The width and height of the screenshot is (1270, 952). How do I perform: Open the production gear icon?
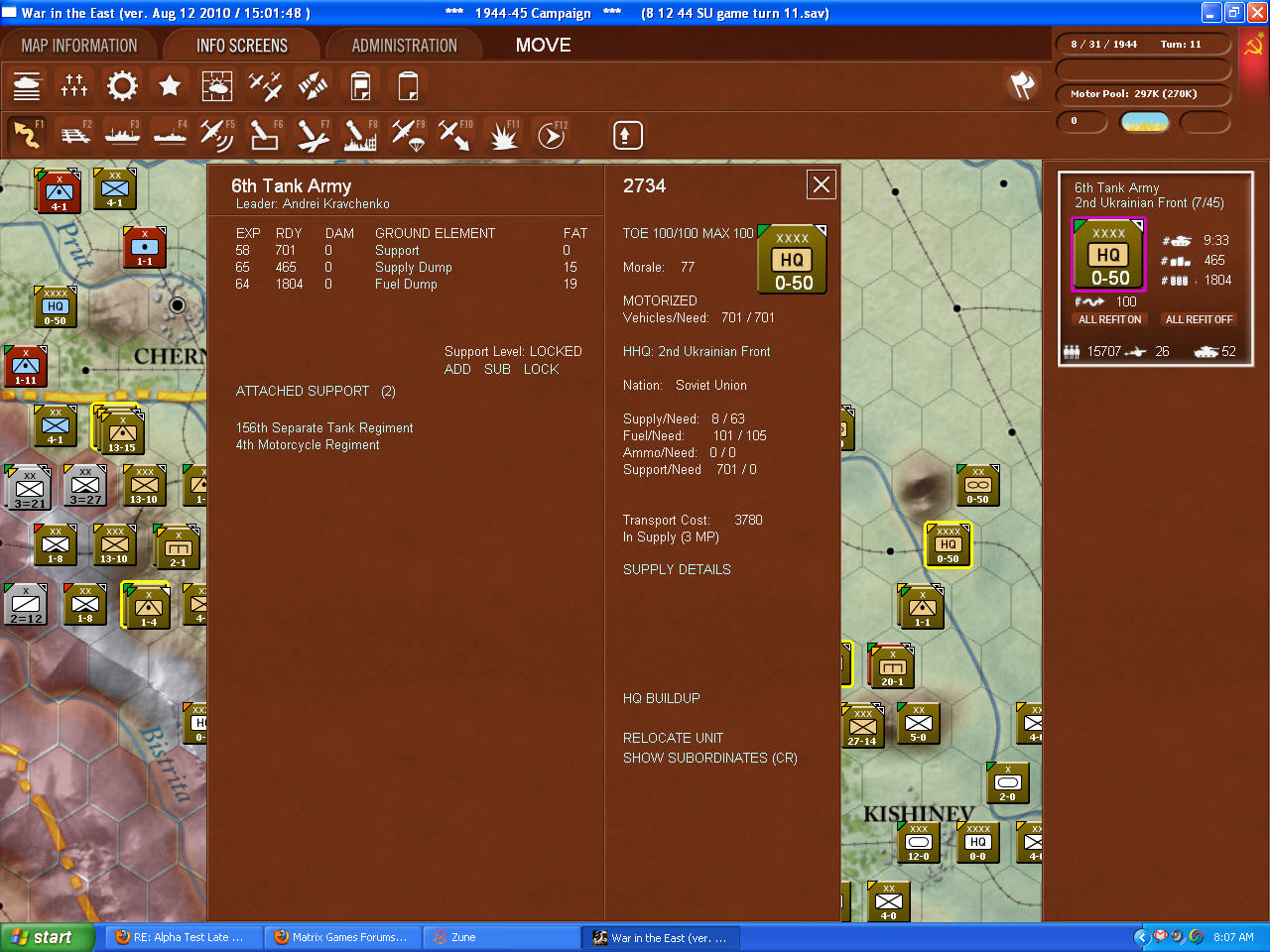[122, 86]
